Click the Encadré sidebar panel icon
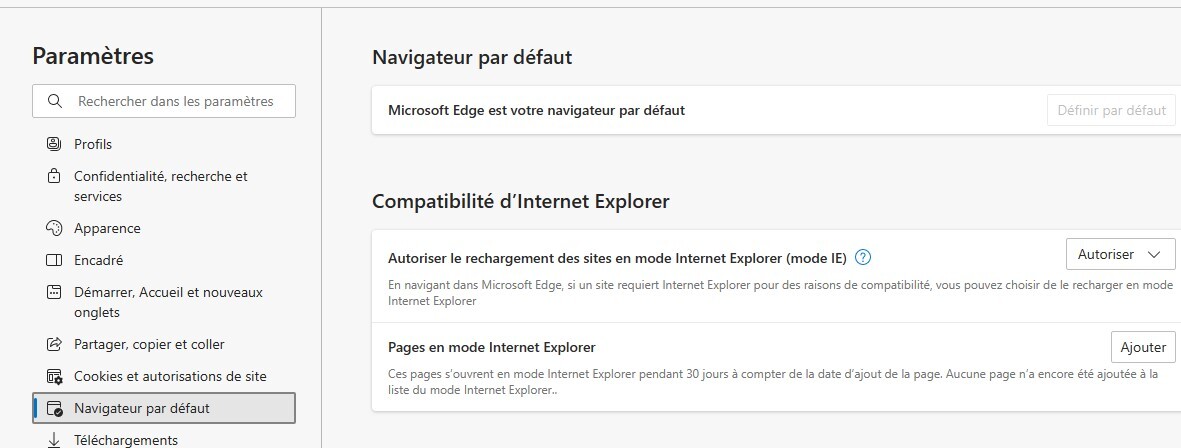The width and height of the screenshot is (1181, 448). click(x=54, y=260)
